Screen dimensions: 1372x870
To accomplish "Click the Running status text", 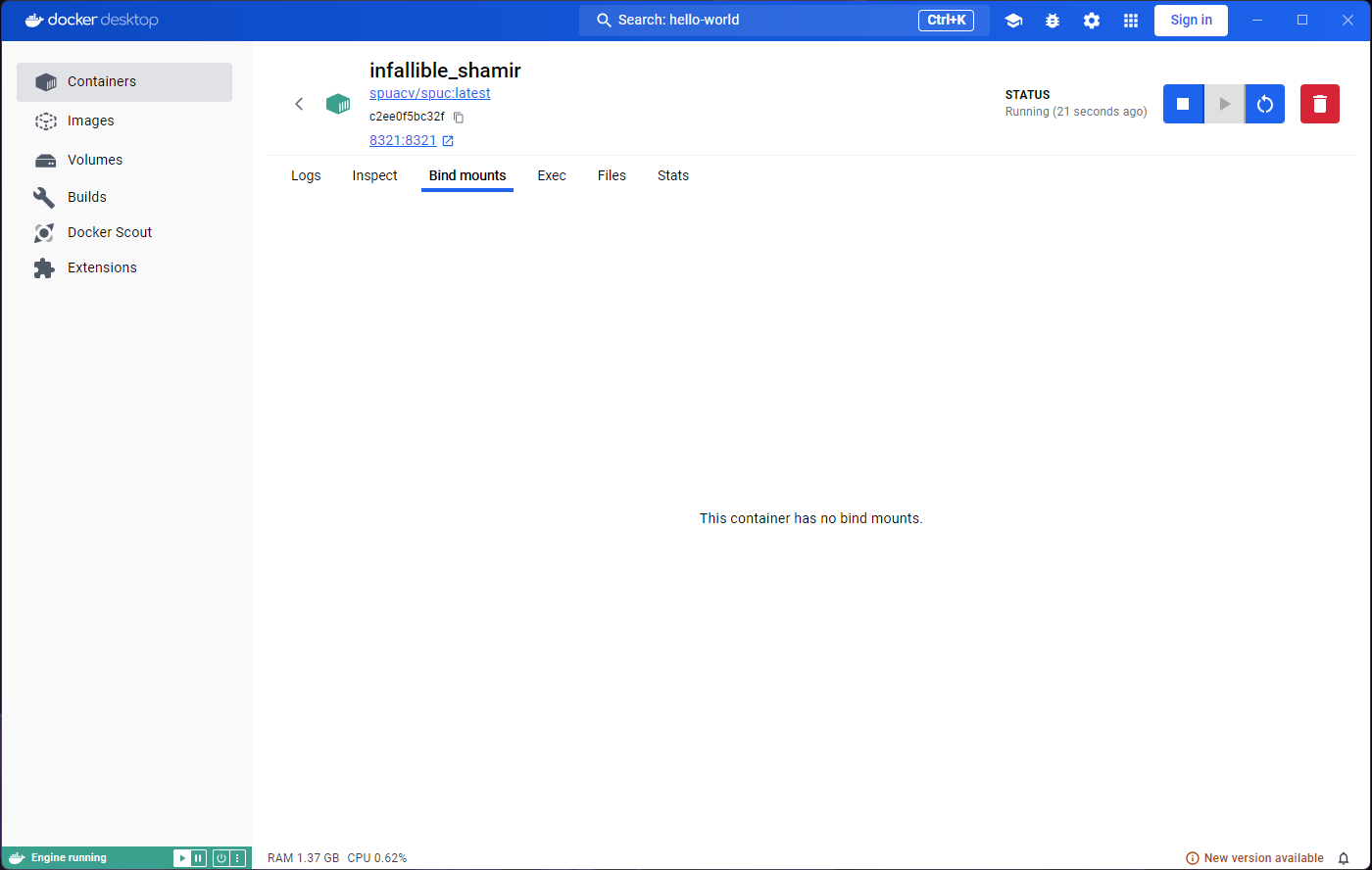I will pos(1076,112).
